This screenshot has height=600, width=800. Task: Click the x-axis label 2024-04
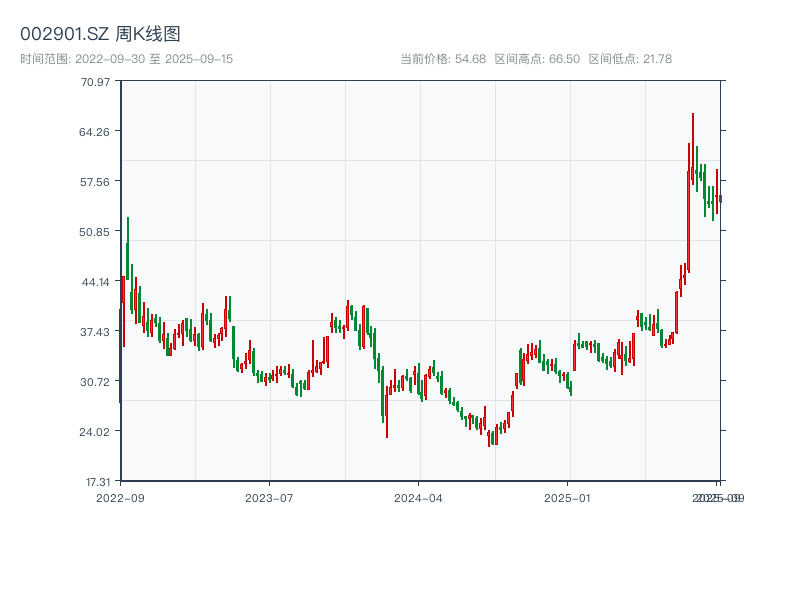tap(418, 498)
